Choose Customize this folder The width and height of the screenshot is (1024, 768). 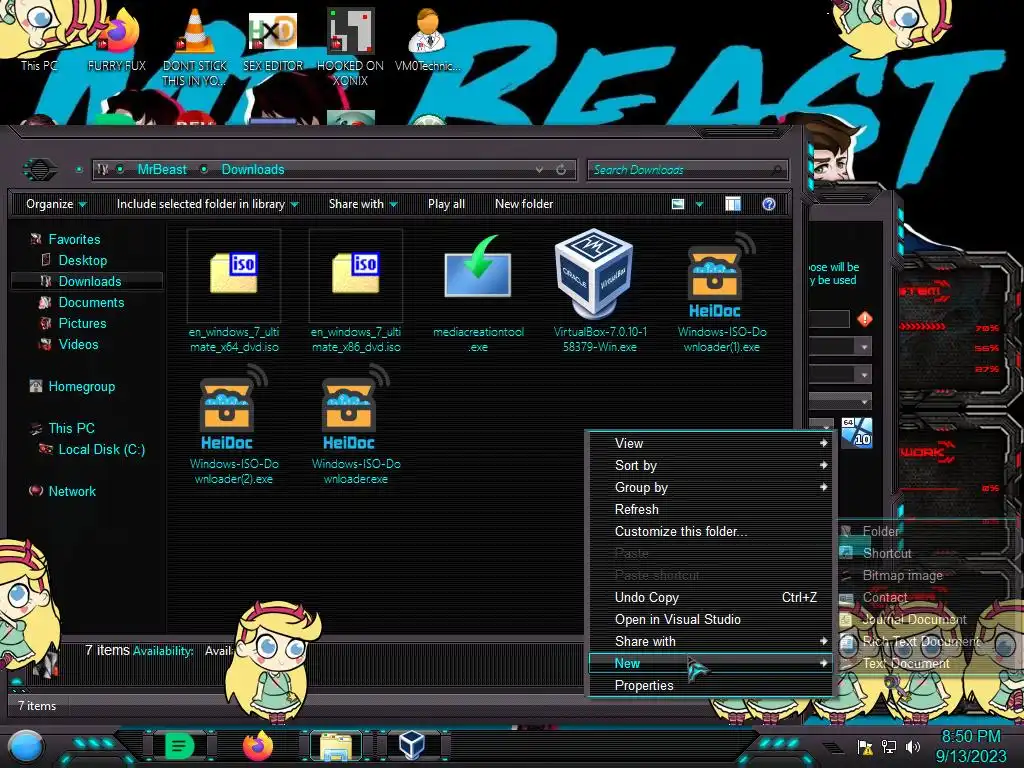click(711, 532)
